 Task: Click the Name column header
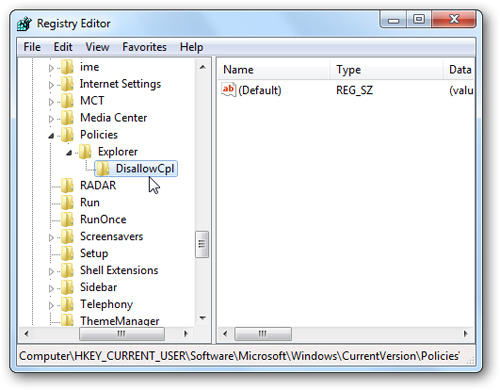point(274,70)
